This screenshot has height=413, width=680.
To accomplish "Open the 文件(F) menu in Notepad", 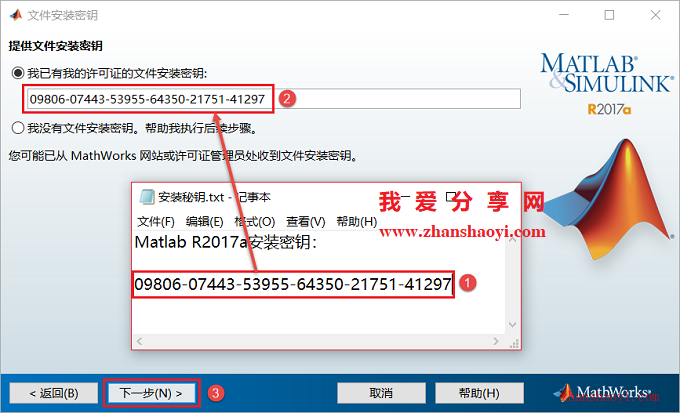I will (x=156, y=222).
